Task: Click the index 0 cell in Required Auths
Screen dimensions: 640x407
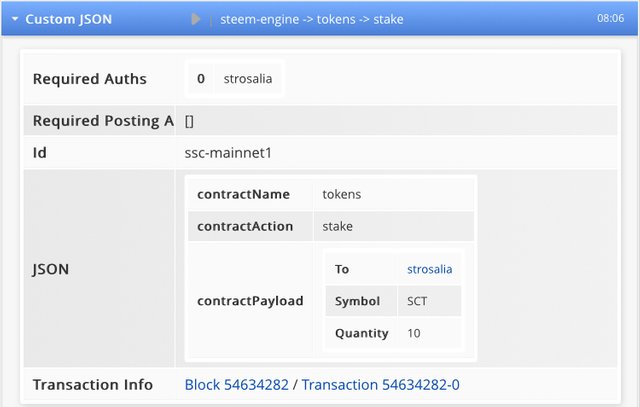Action: coord(200,79)
